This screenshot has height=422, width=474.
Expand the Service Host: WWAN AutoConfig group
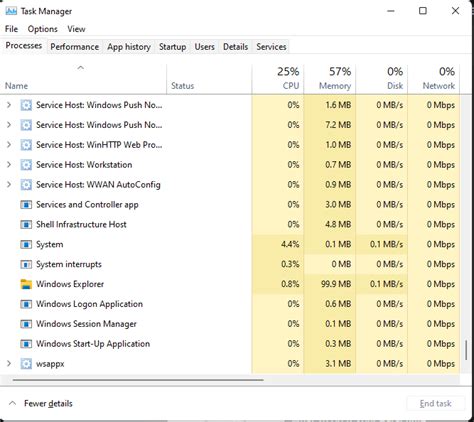tap(9, 185)
